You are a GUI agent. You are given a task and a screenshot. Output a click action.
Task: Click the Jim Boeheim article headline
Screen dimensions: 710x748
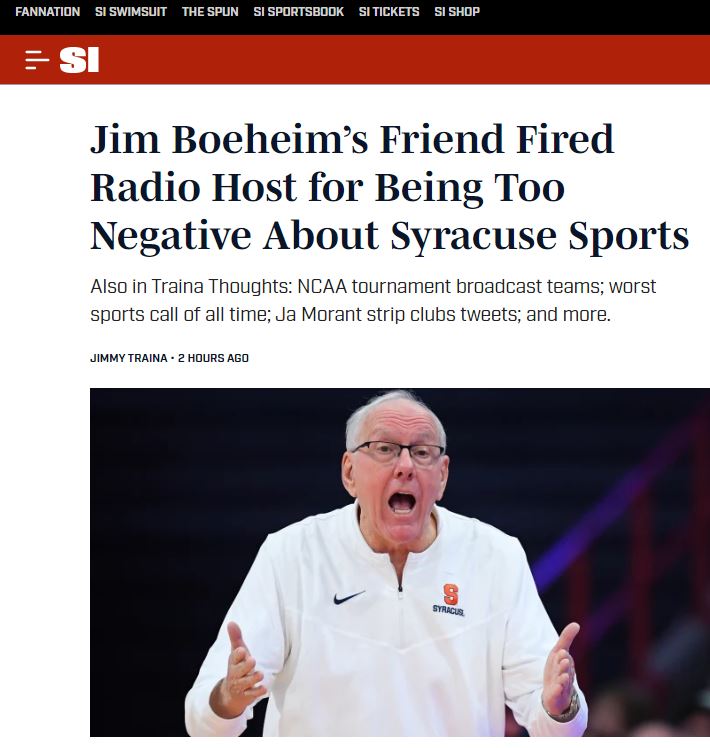pos(389,187)
